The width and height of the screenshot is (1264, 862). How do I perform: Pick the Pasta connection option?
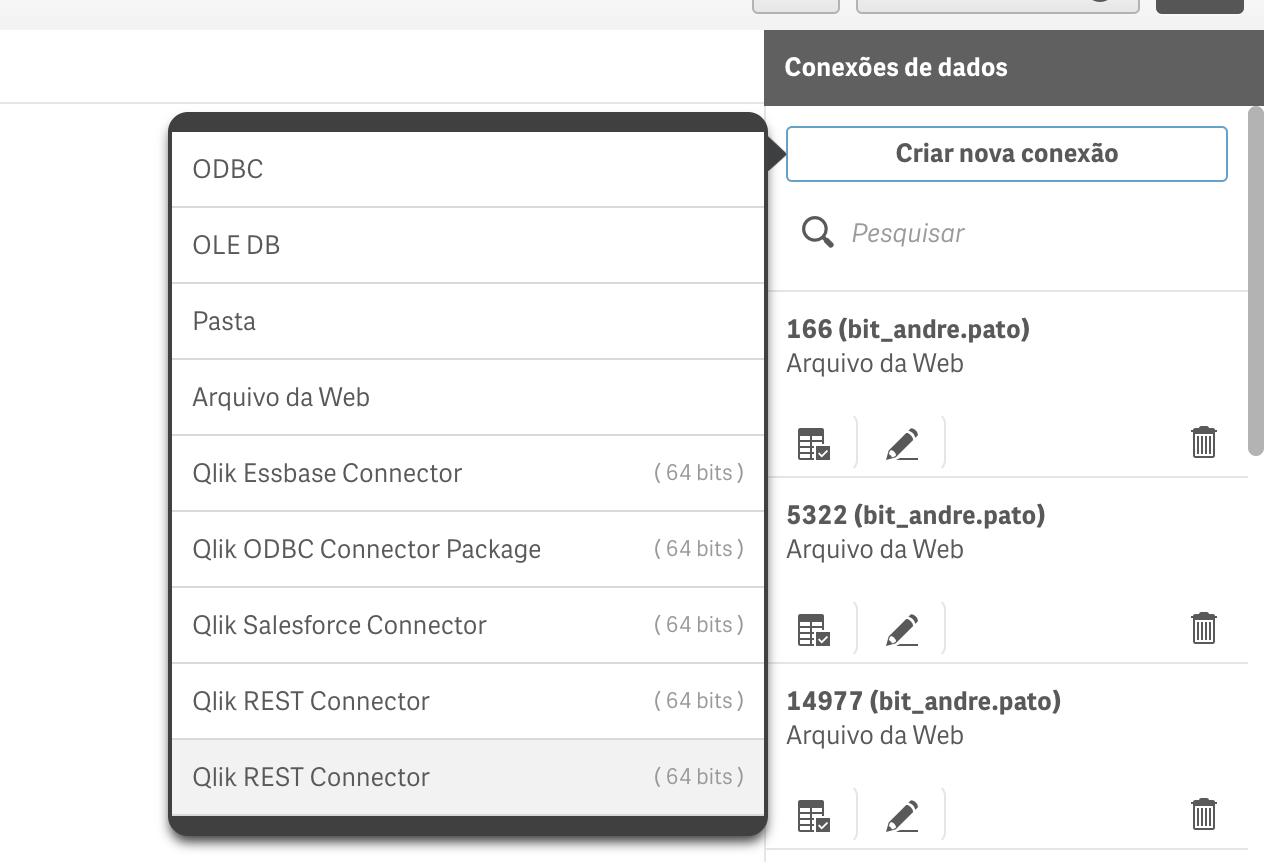tap(468, 321)
